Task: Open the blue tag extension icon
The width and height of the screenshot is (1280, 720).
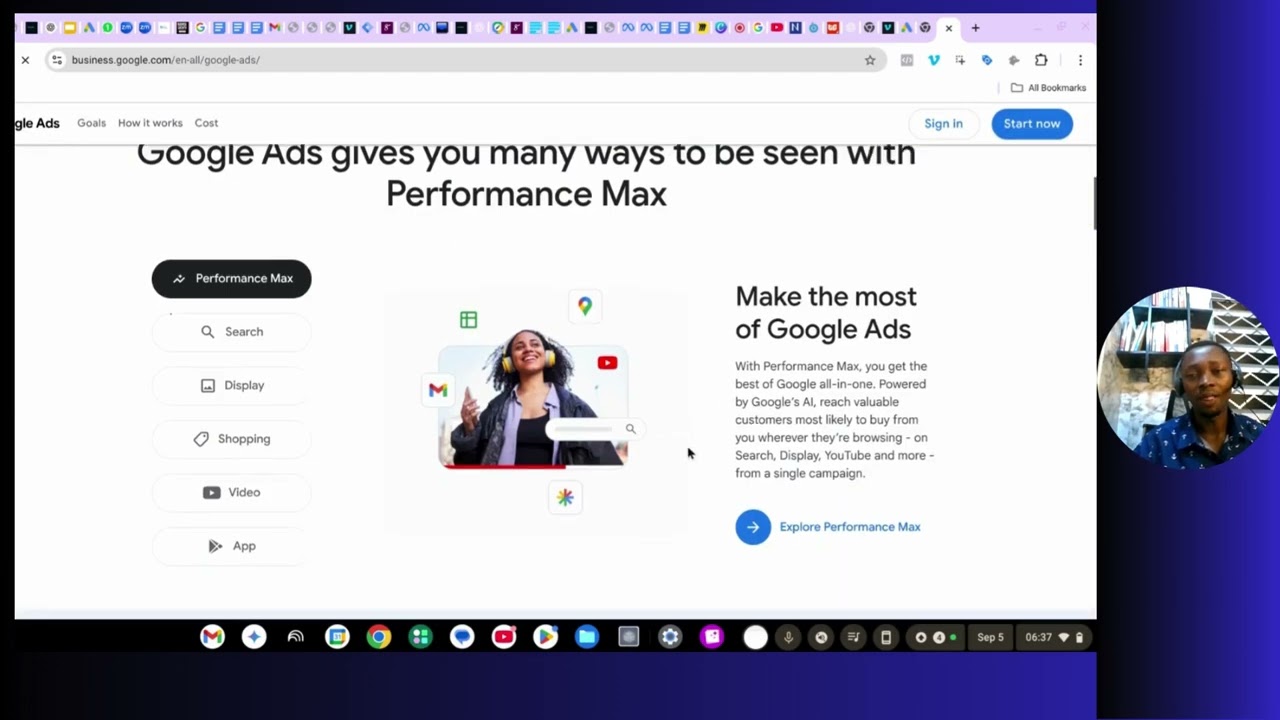Action: pyautogui.click(x=987, y=60)
